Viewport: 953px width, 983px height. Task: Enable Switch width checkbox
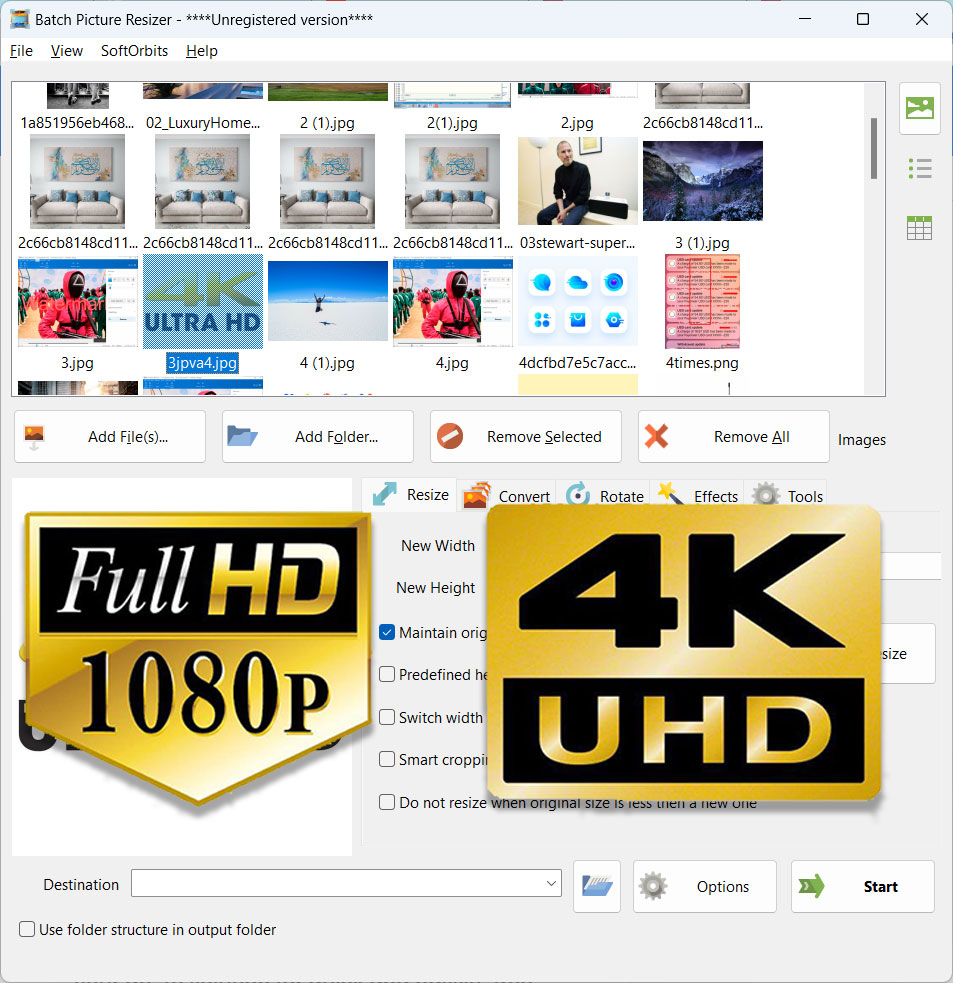(387, 717)
